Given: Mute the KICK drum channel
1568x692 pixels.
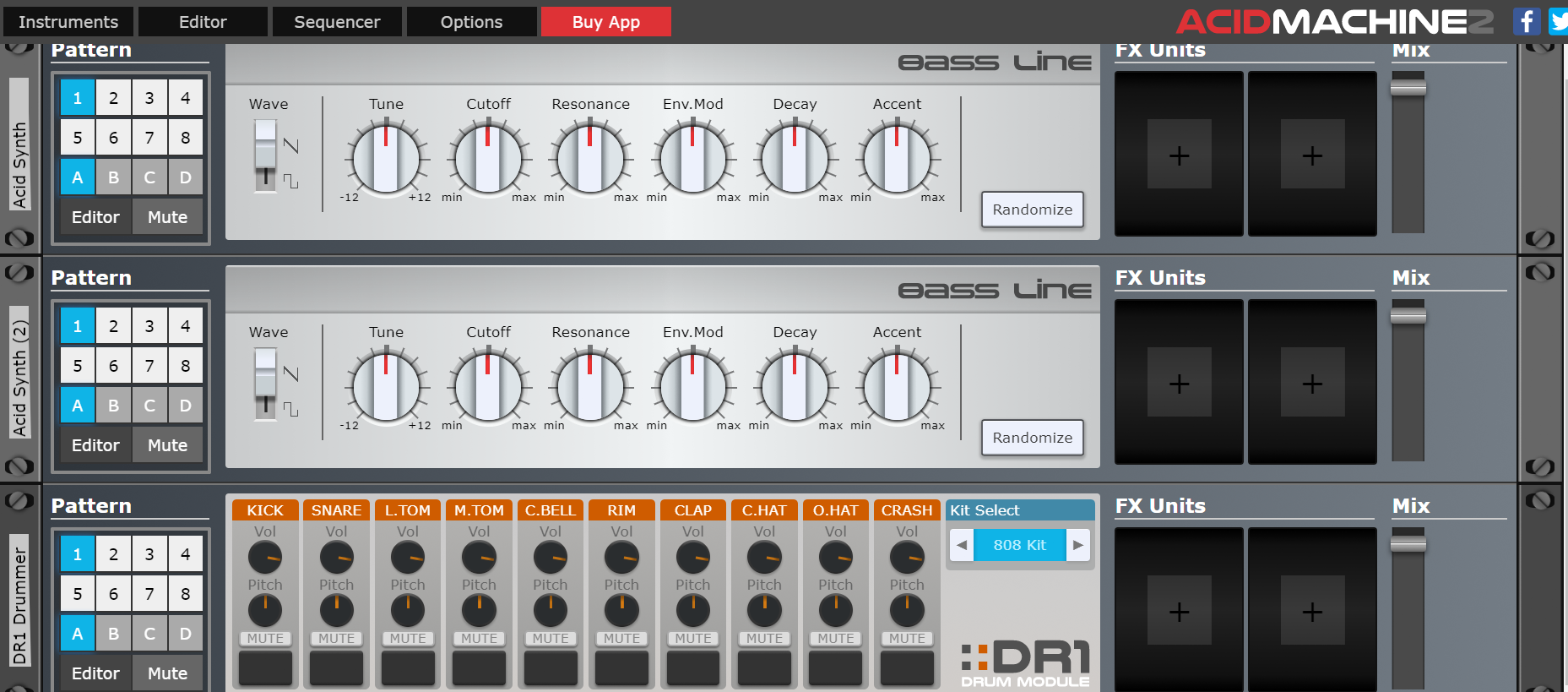Looking at the screenshot, I should [x=265, y=639].
